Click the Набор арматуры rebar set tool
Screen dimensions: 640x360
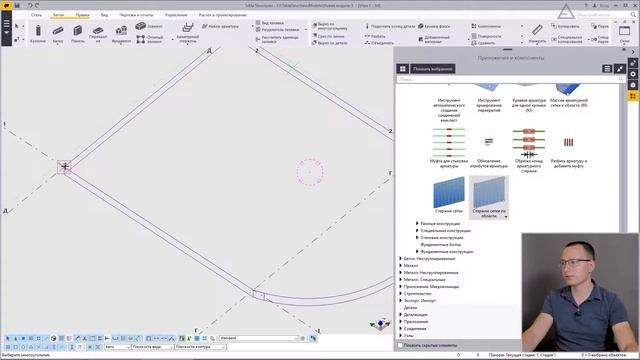[220, 26]
